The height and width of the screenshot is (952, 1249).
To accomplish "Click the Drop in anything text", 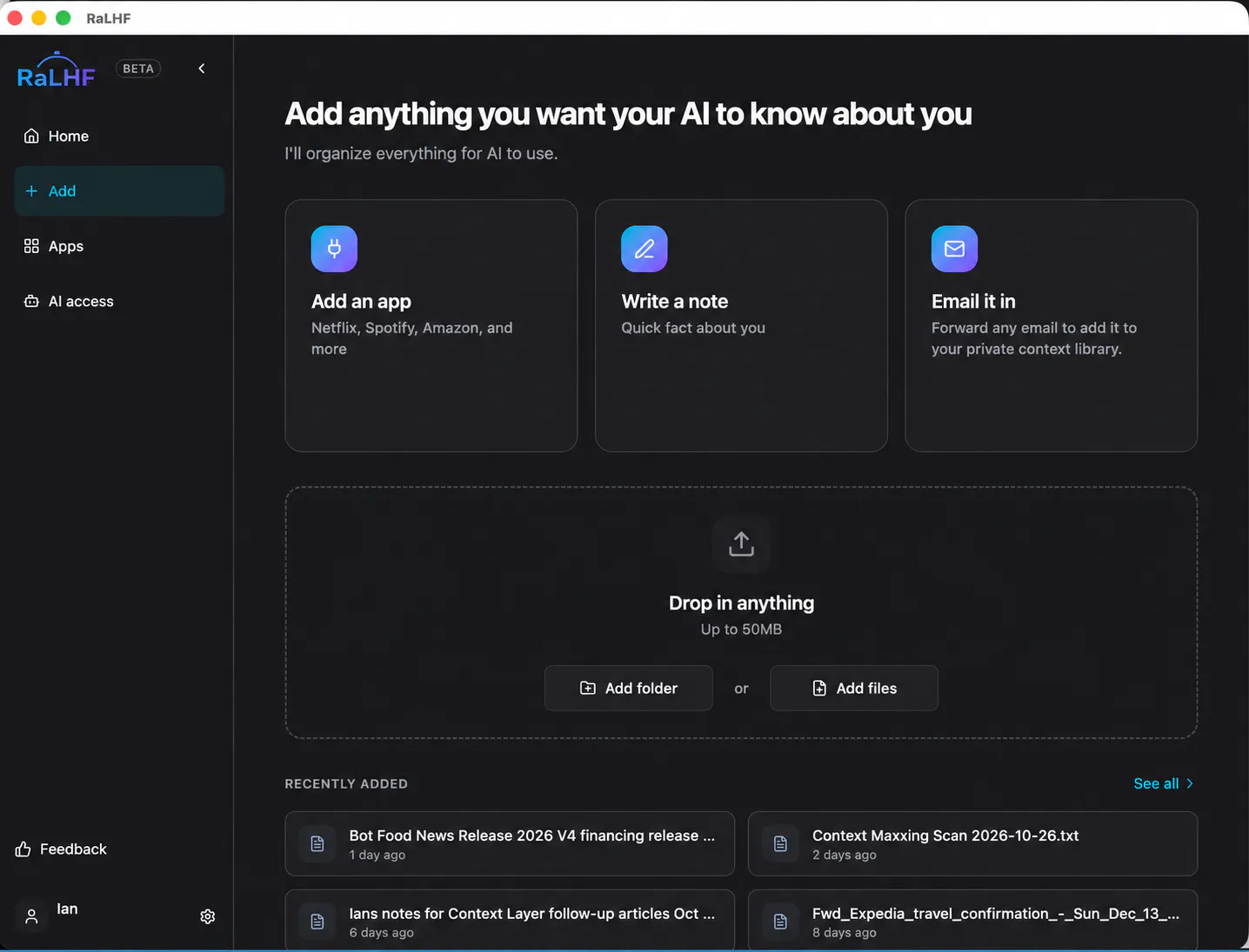I will click(x=741, y=603).
